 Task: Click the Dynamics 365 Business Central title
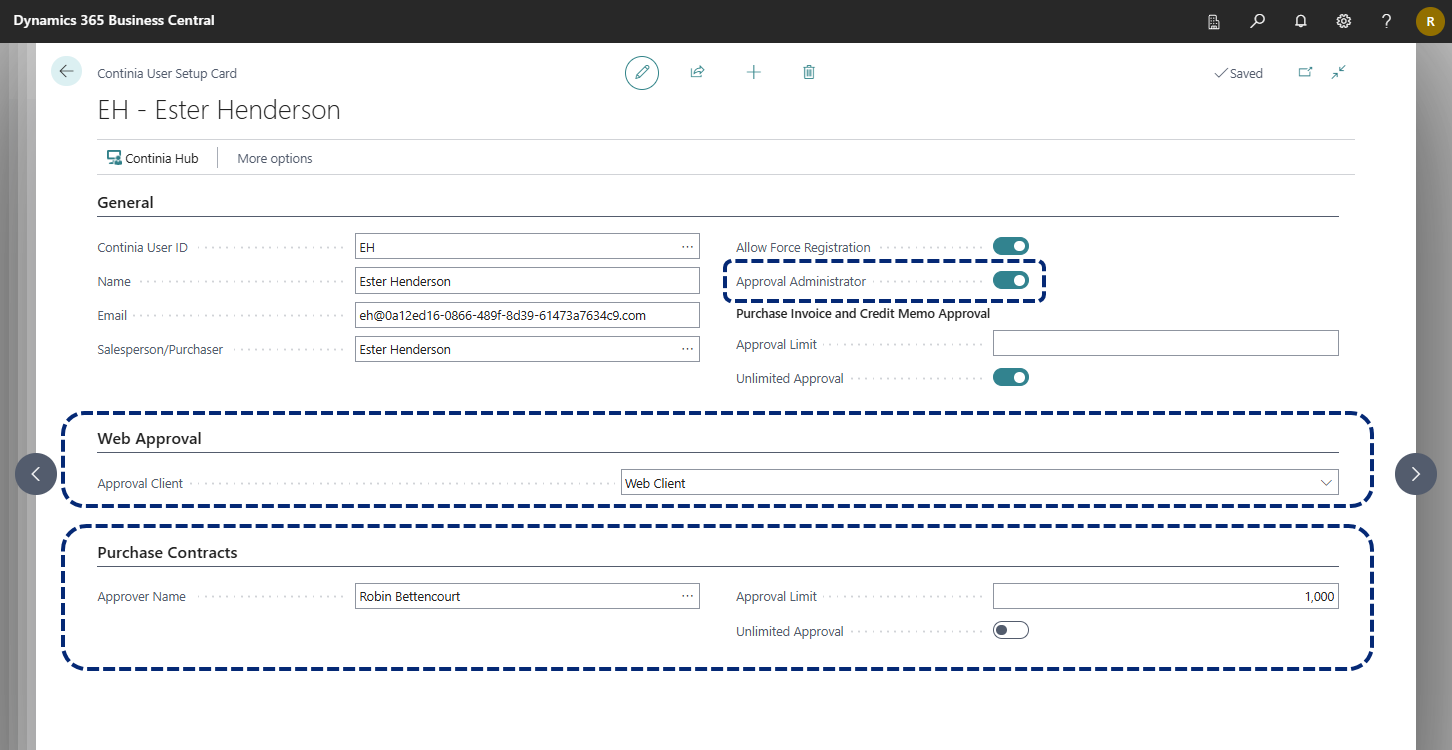(x=114, y=20)
